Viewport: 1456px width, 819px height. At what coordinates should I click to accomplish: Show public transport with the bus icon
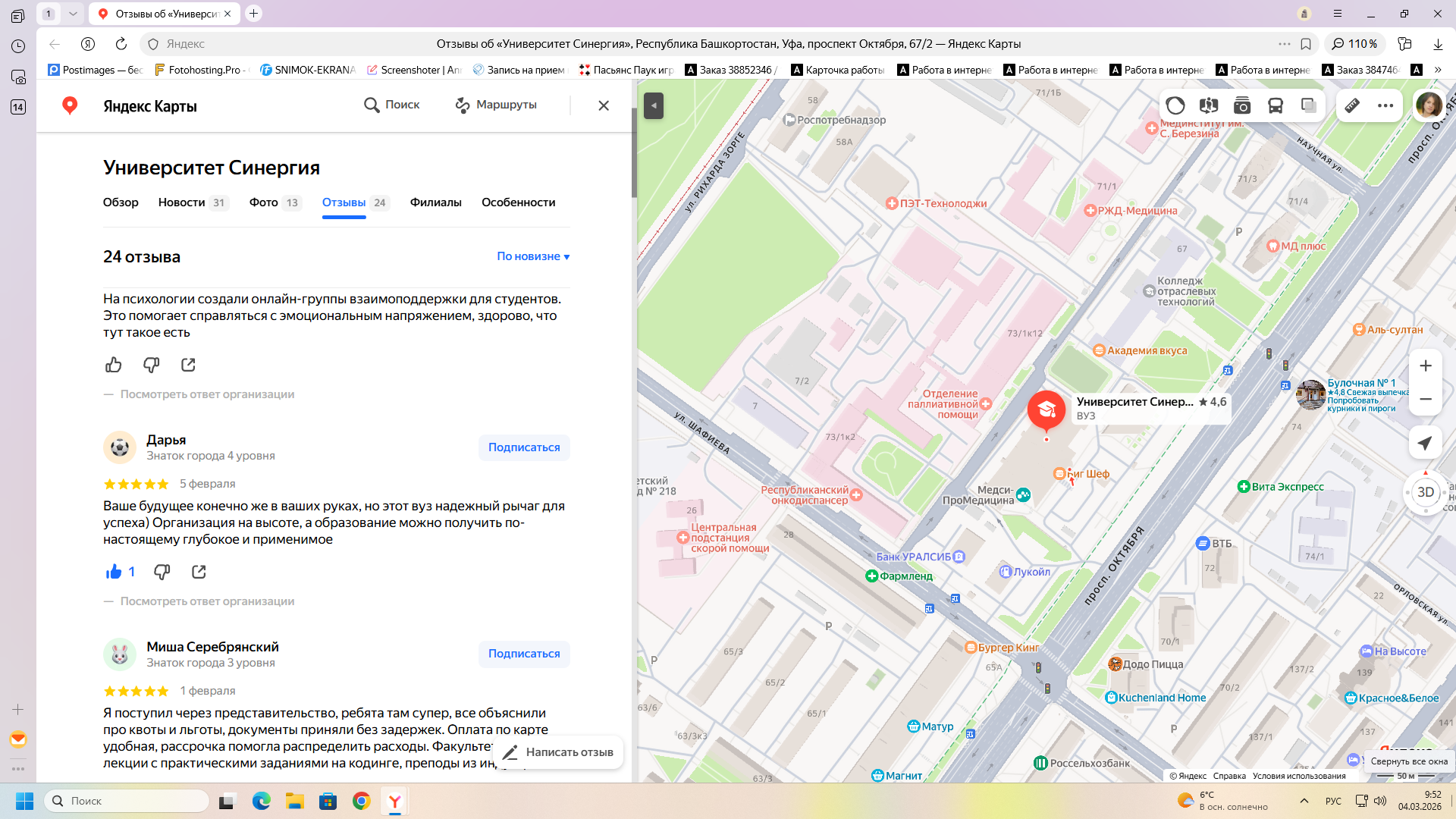[x=1276, y=105]
